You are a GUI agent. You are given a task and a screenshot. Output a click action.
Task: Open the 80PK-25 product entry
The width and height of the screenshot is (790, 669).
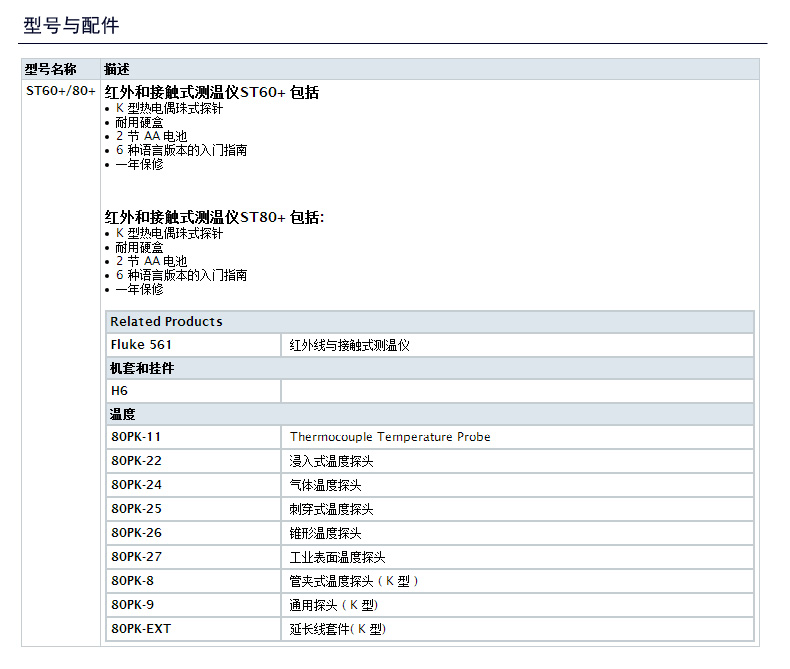pos(136,509)
